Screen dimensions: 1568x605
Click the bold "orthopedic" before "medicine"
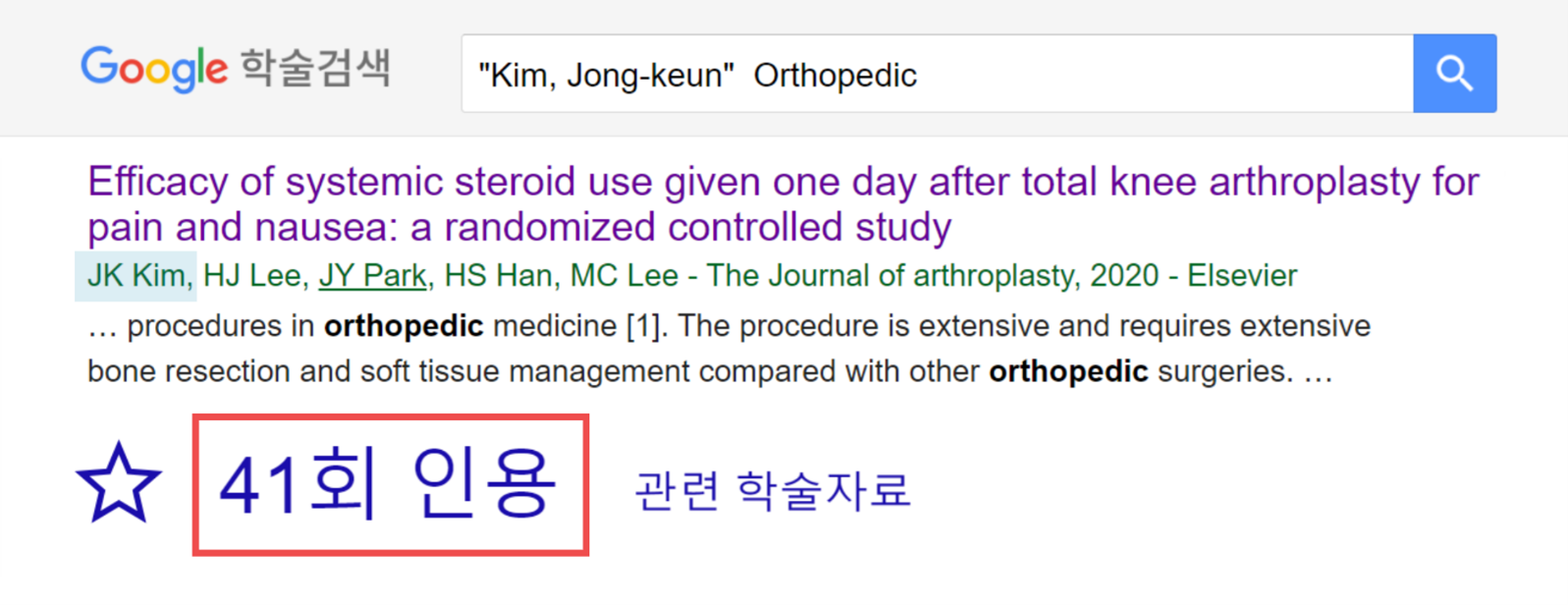click(x=404, y=326)
